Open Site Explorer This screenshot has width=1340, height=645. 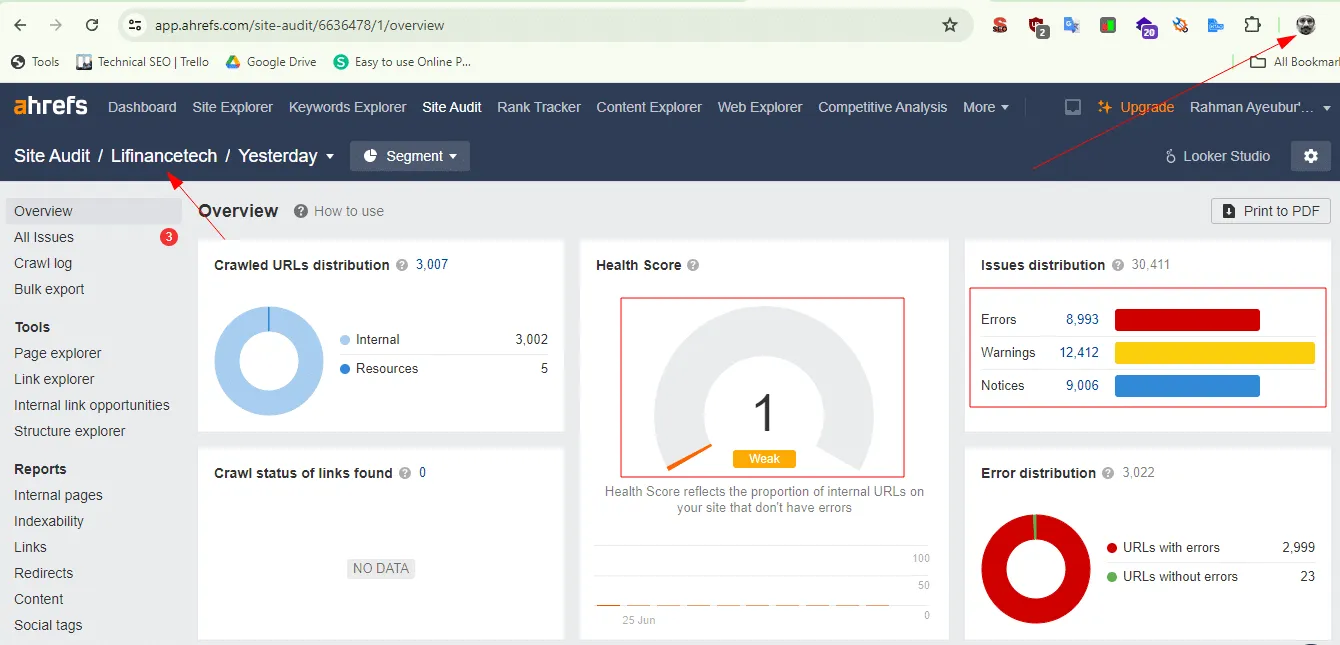[x=233, y=107]
